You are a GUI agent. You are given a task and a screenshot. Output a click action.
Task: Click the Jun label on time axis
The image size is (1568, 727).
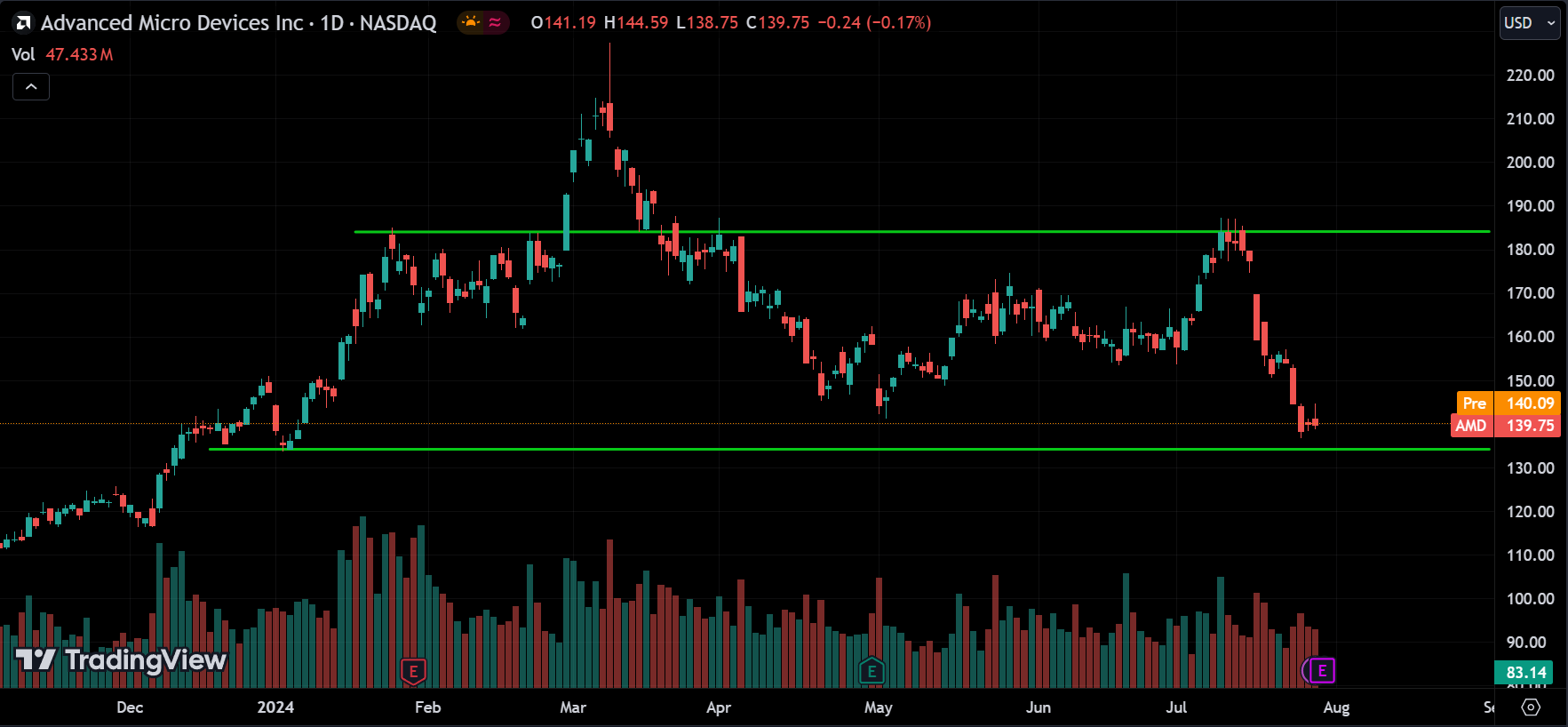(x=1039, y=707)
